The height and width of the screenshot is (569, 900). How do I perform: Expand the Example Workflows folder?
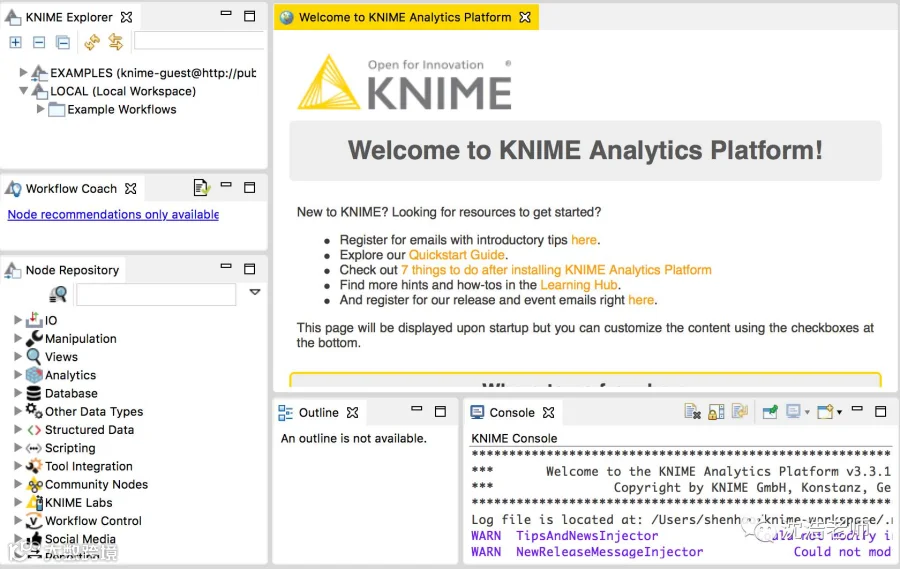[40, 109]
